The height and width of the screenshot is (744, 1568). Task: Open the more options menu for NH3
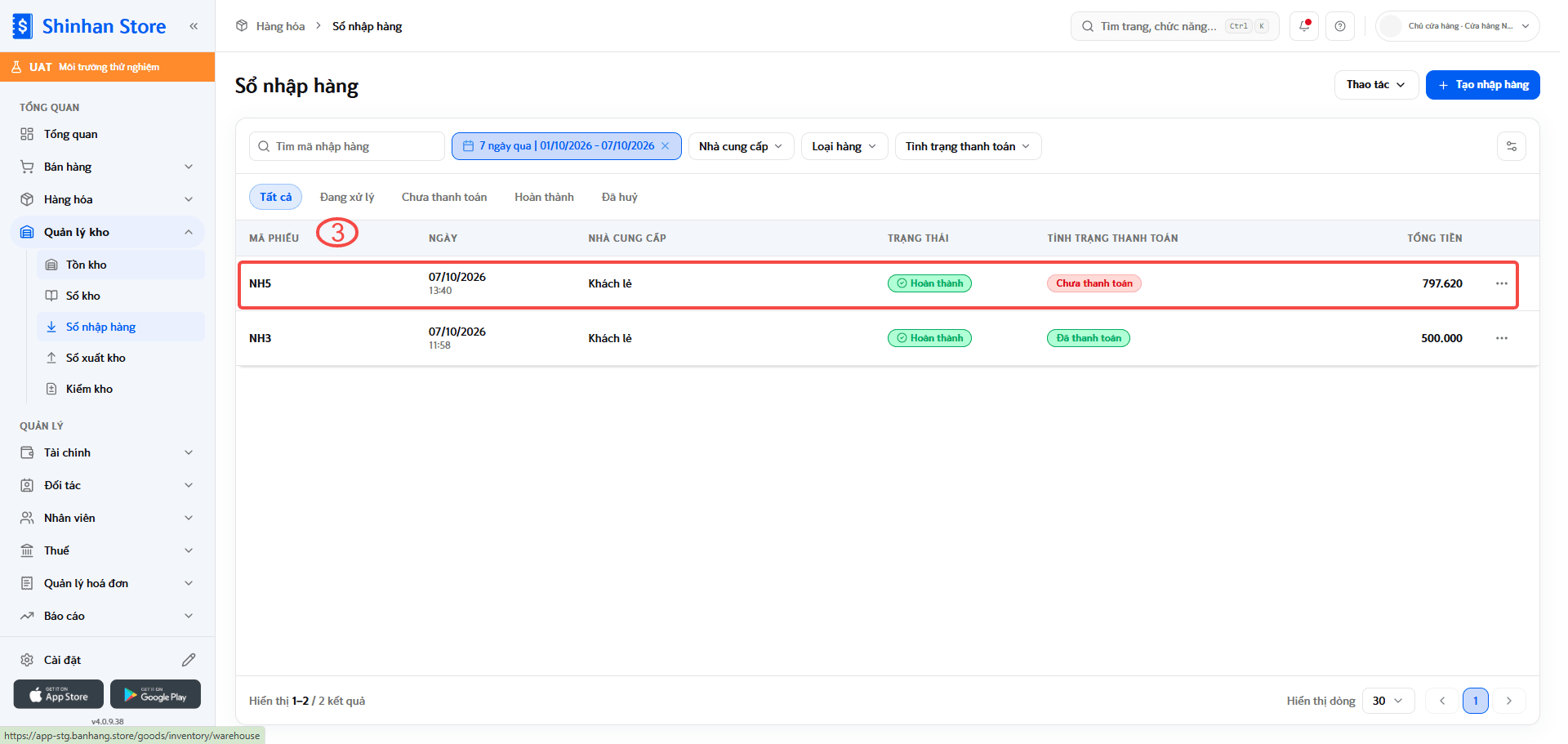tap(1502, 338)
